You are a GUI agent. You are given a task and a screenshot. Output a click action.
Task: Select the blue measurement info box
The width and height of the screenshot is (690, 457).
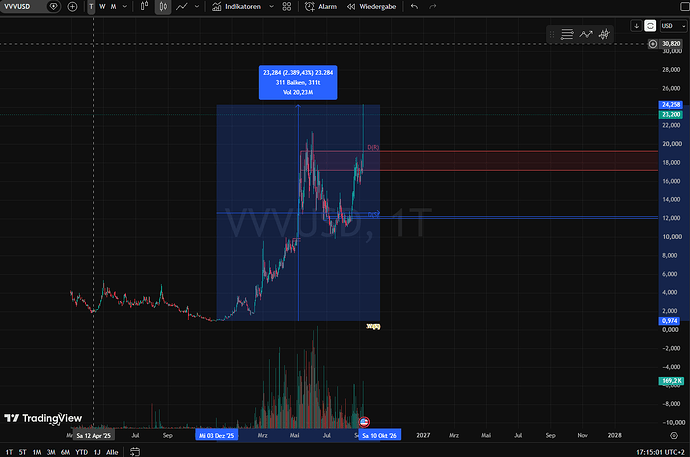click(298, 82)
